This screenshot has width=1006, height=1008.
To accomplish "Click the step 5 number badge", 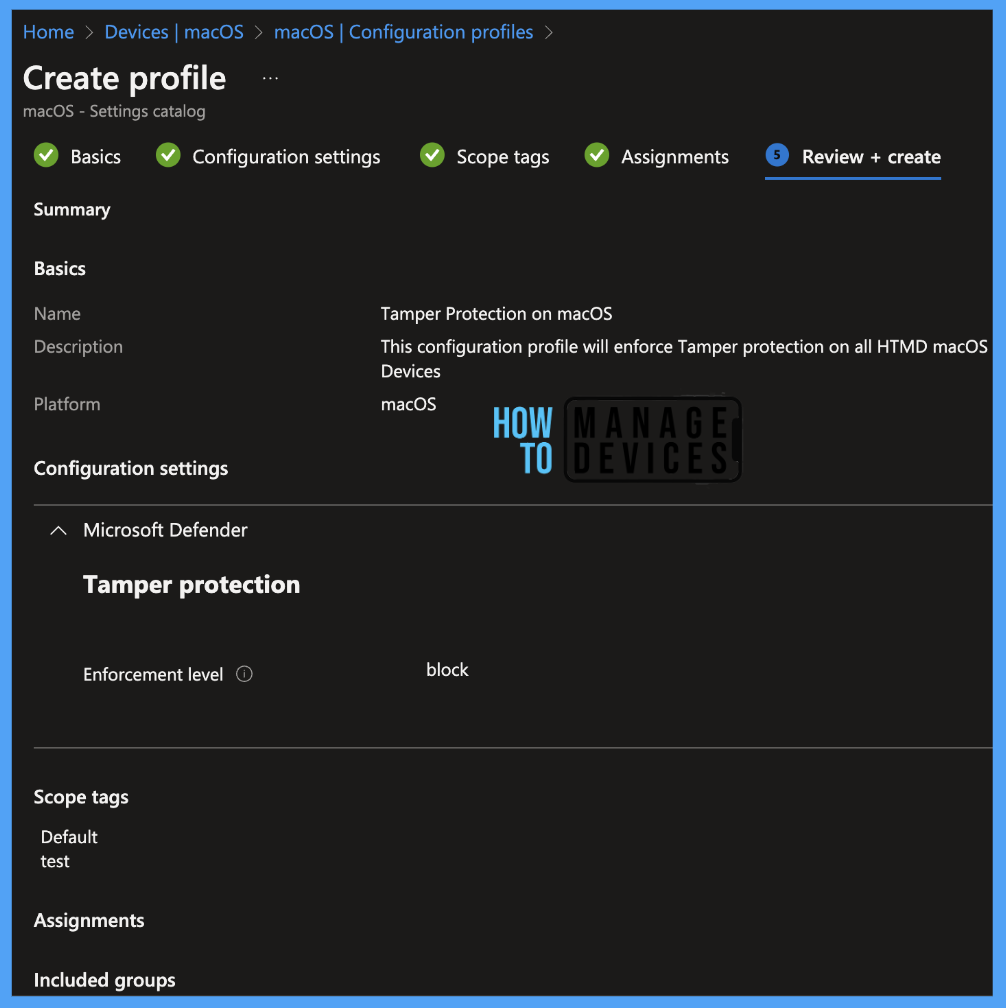I will coord(777,155).
